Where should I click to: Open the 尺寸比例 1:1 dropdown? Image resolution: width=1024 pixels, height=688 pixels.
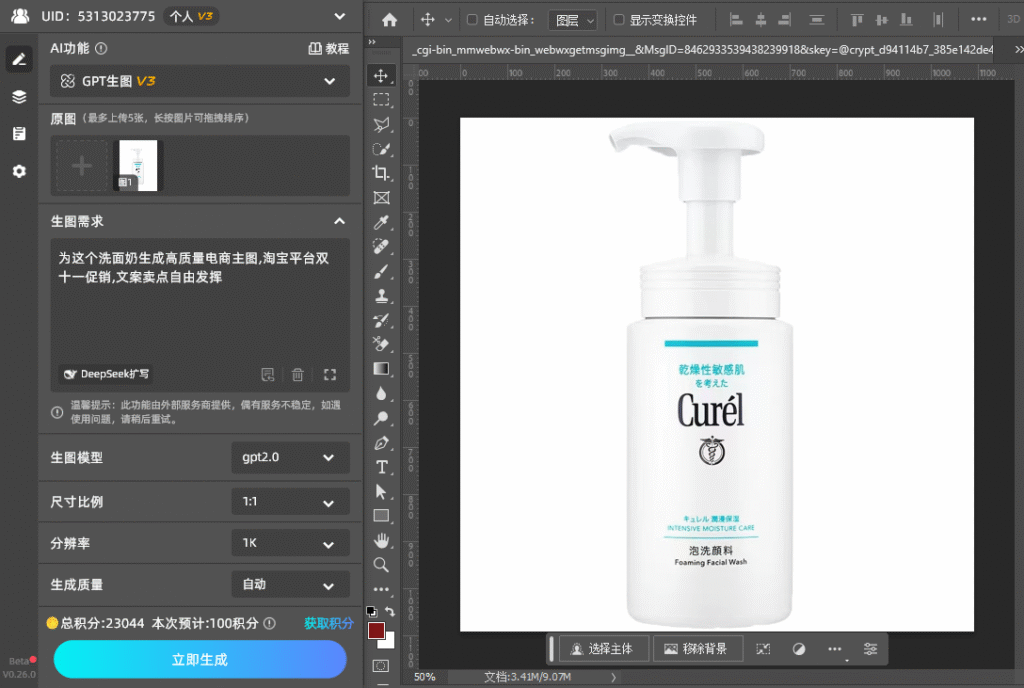click(x=291, y=502)
